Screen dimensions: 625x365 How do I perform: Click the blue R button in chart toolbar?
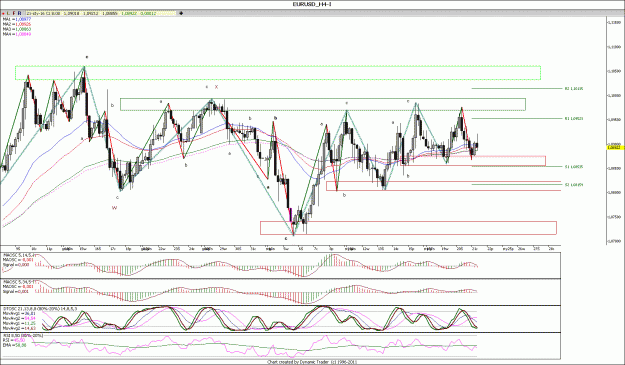pyautogui.click(x=19, y=13)
